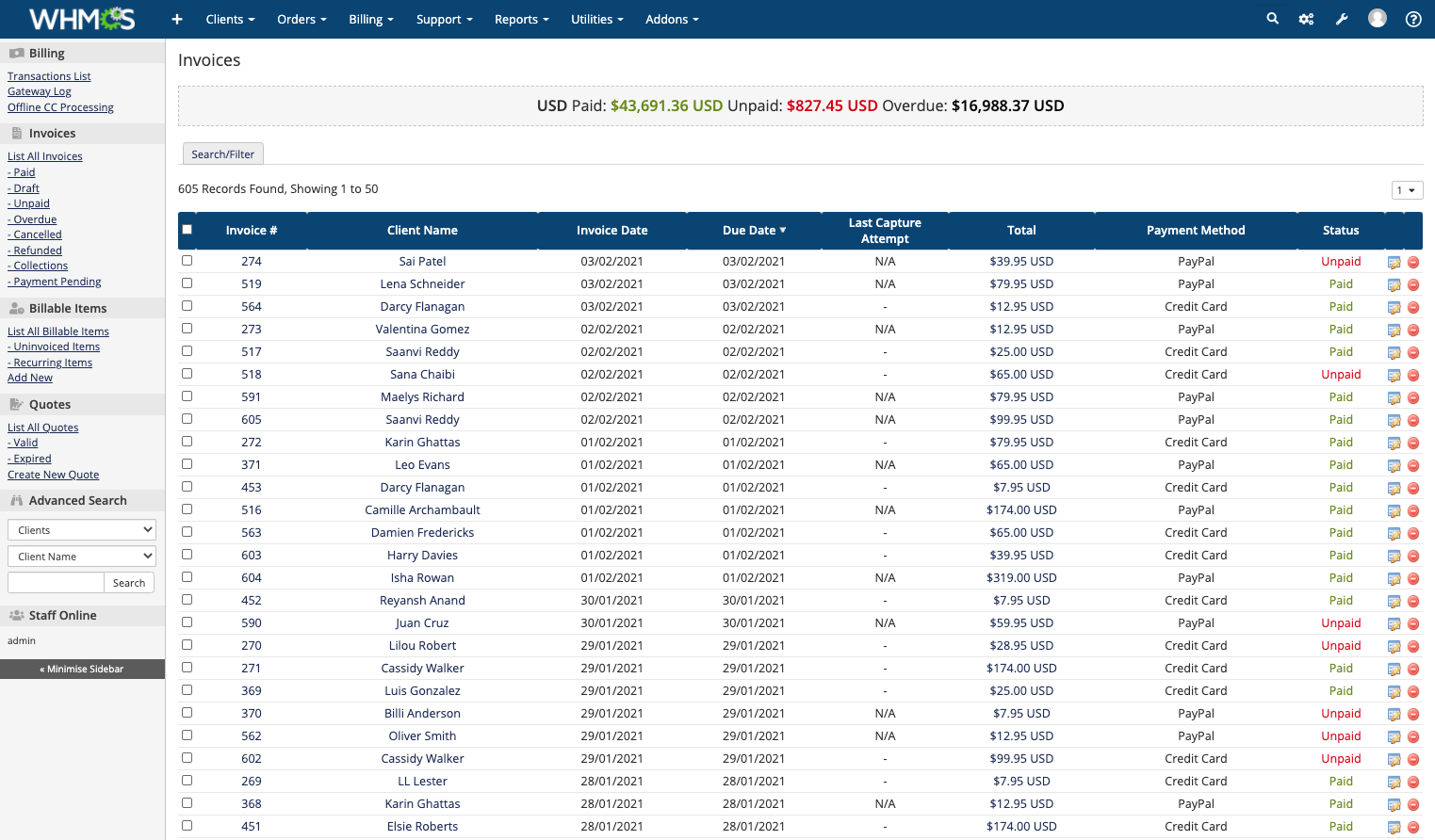Open the search magnifier icon in top bar
The image size is (1435, 840).
[x=1272, y=19]
